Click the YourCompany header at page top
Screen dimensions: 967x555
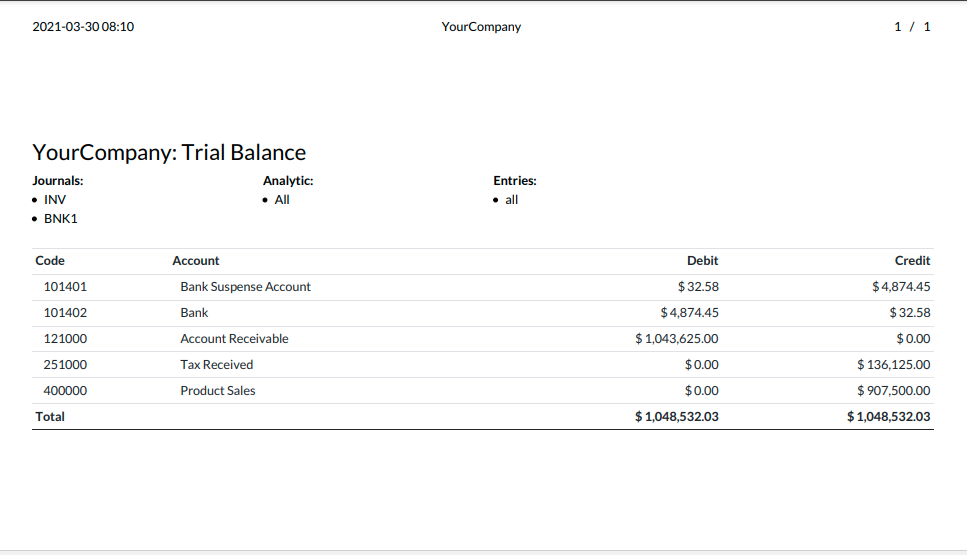click(x=481, y=27)
